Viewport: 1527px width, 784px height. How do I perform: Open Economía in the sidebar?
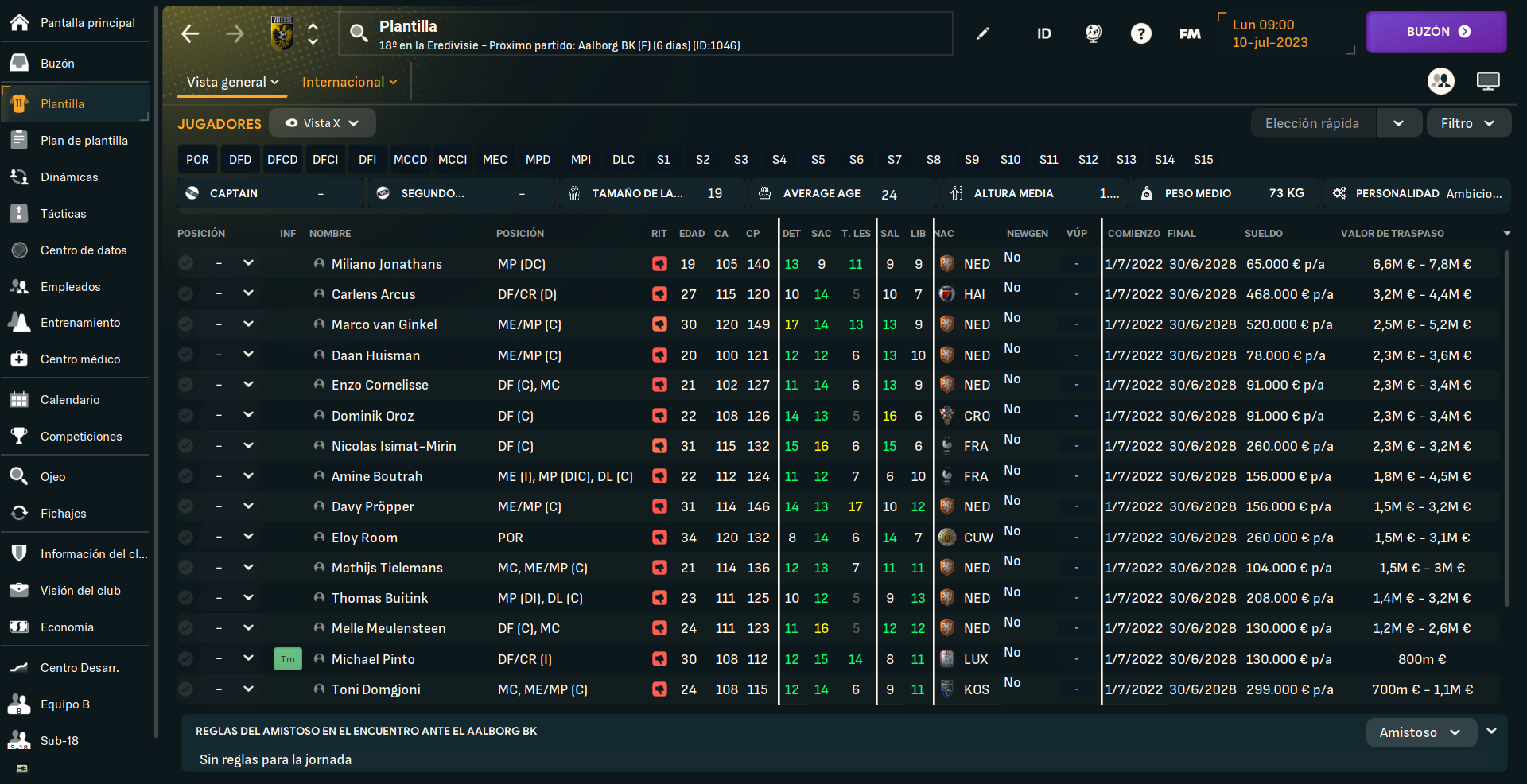point(76,627)
